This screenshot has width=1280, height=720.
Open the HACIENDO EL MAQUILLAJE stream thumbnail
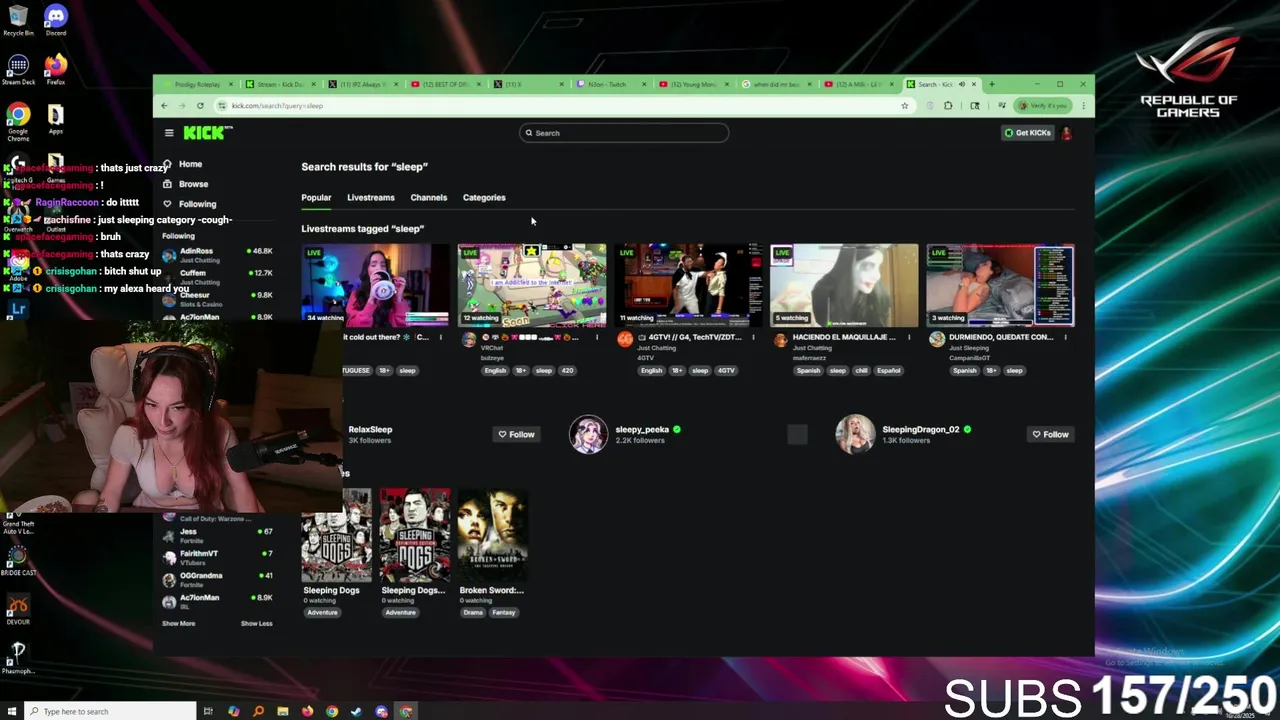(844, 285)
